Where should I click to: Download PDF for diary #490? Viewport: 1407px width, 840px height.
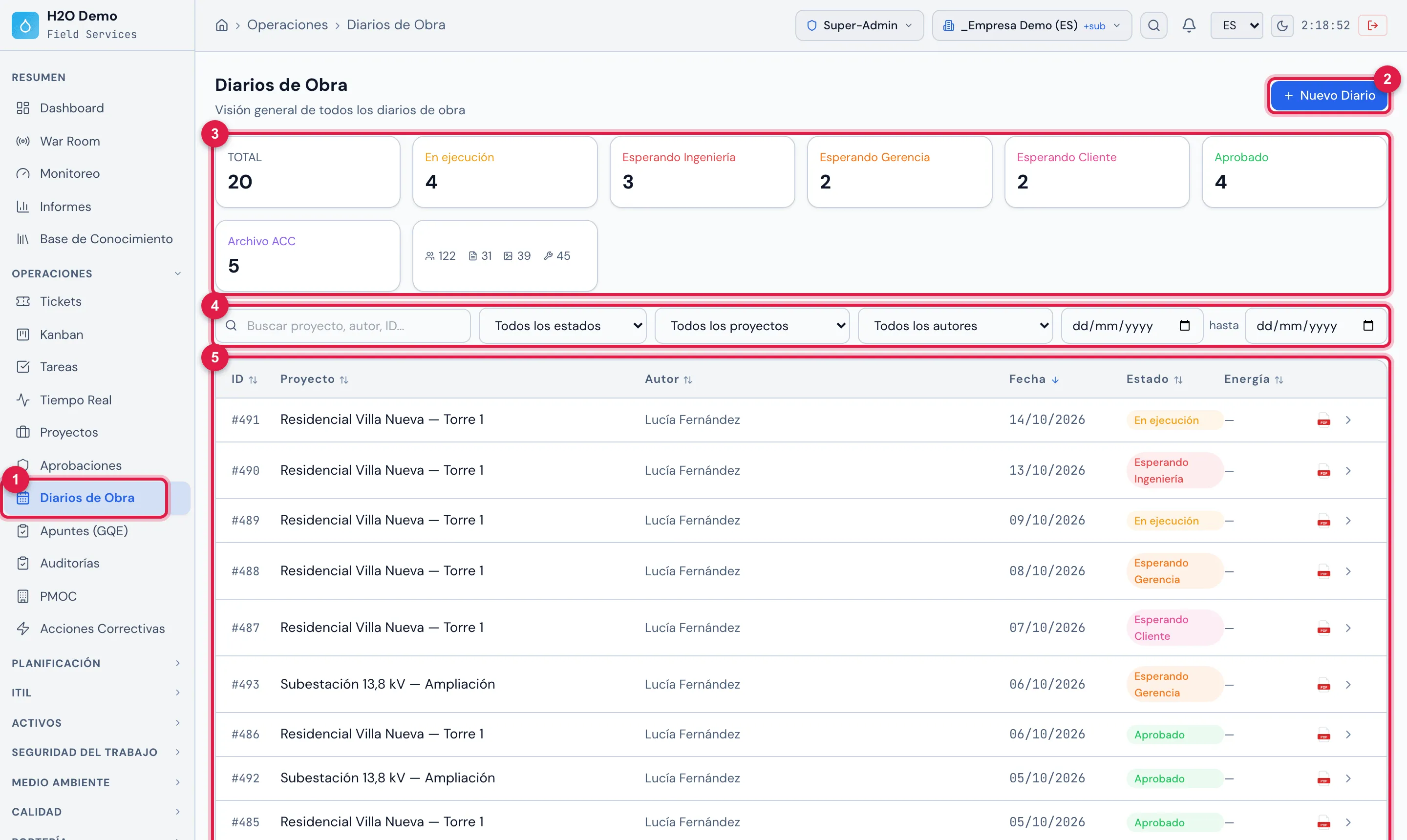click(1323, 470)
